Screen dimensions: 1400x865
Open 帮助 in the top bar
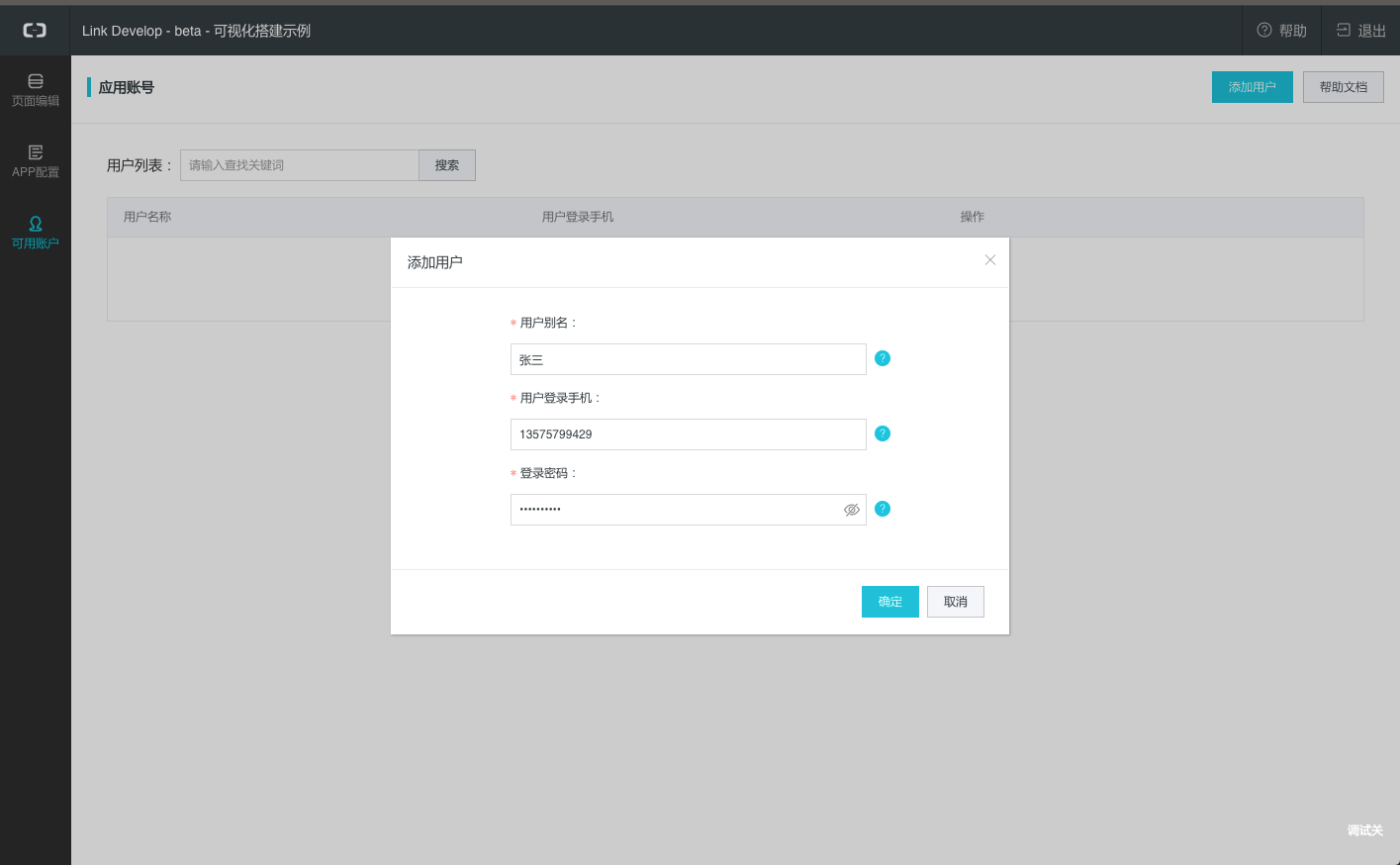(1281, 31)
